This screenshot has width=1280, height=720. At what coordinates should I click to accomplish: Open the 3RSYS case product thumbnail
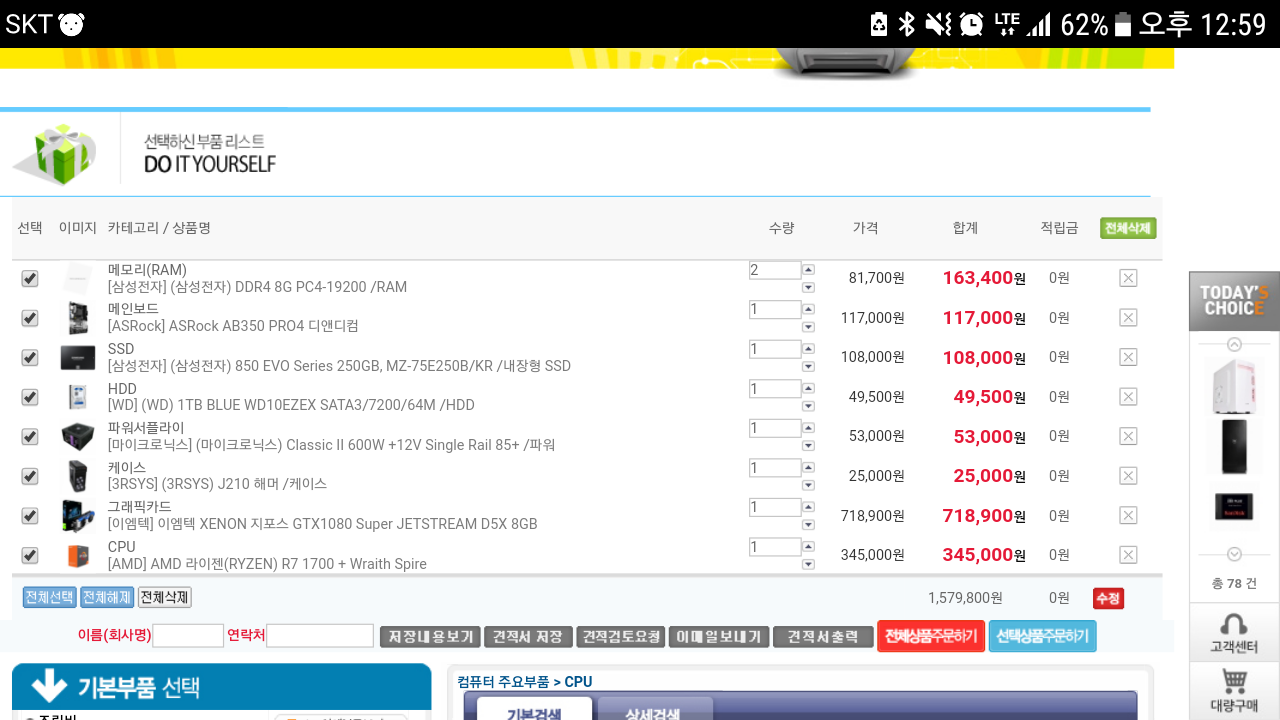(77, 476)
